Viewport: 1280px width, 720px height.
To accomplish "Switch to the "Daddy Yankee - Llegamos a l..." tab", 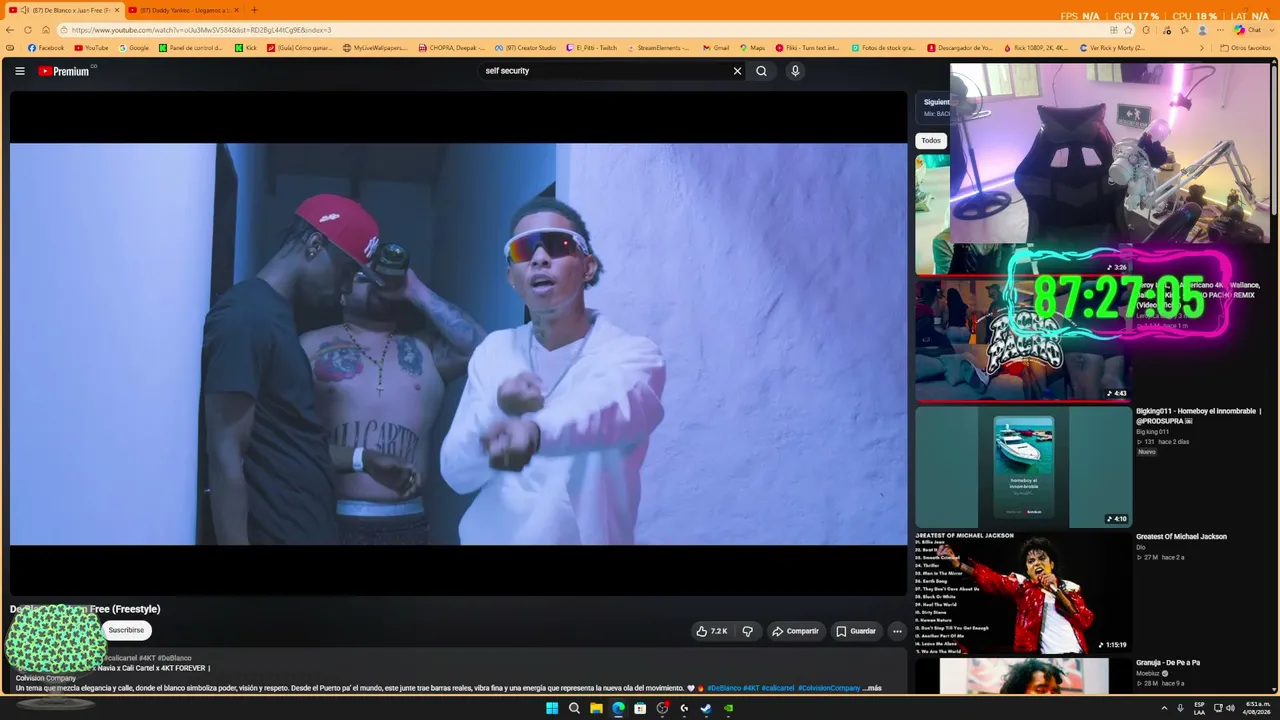I will point(184,10).
